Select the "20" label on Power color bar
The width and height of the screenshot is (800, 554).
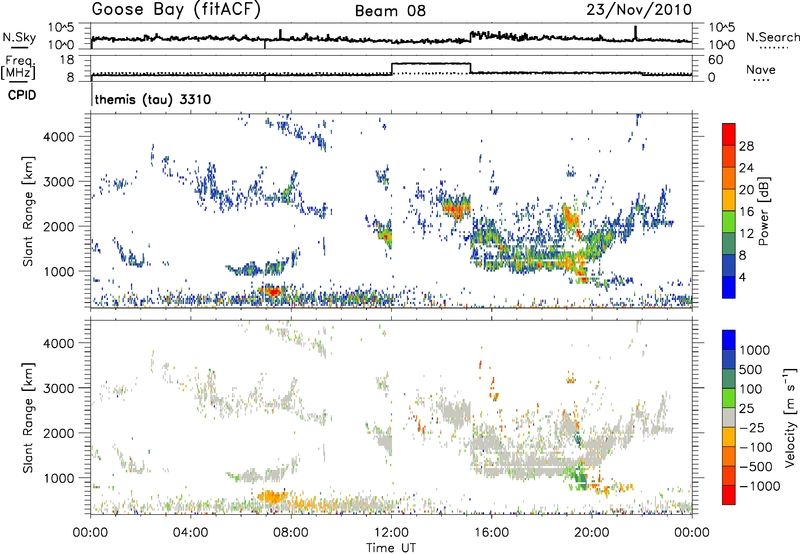click(746, 190)
